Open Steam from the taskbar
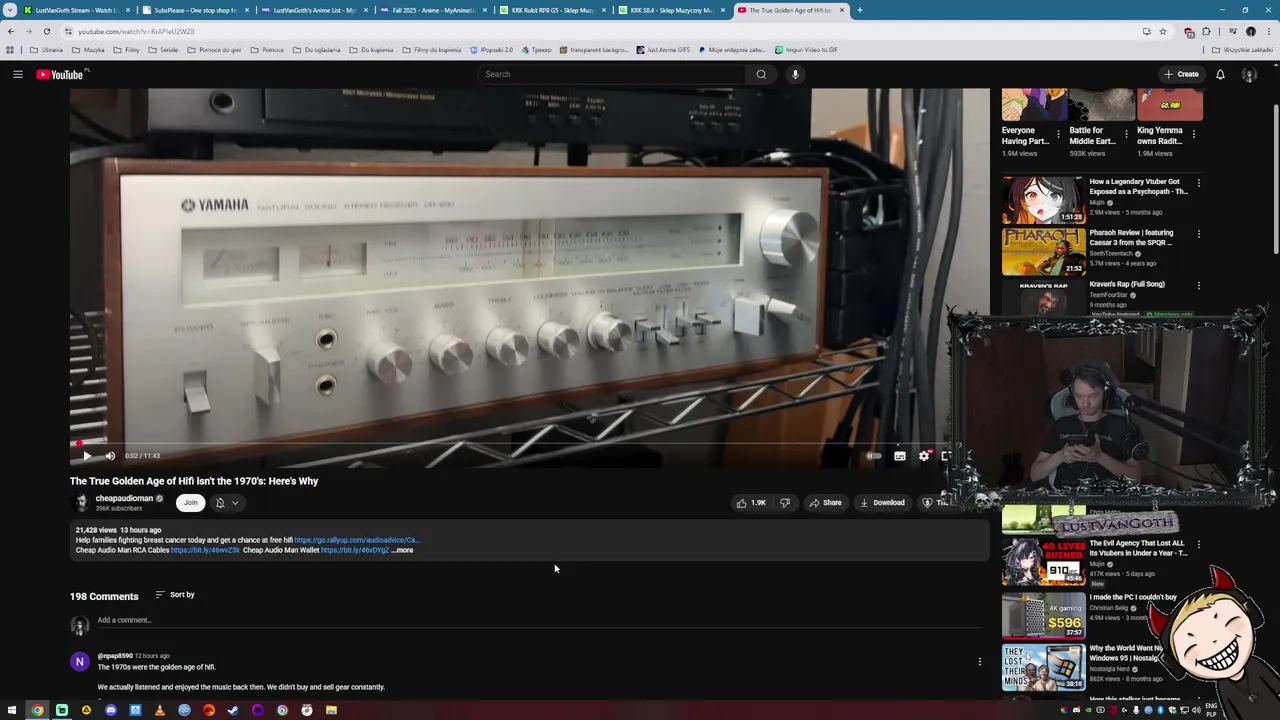1280x720 pixels. [233, 710]
